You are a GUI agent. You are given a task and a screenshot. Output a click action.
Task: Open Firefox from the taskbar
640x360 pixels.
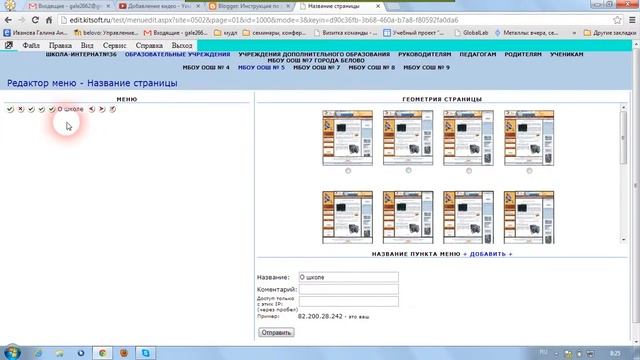coord(124,353)
